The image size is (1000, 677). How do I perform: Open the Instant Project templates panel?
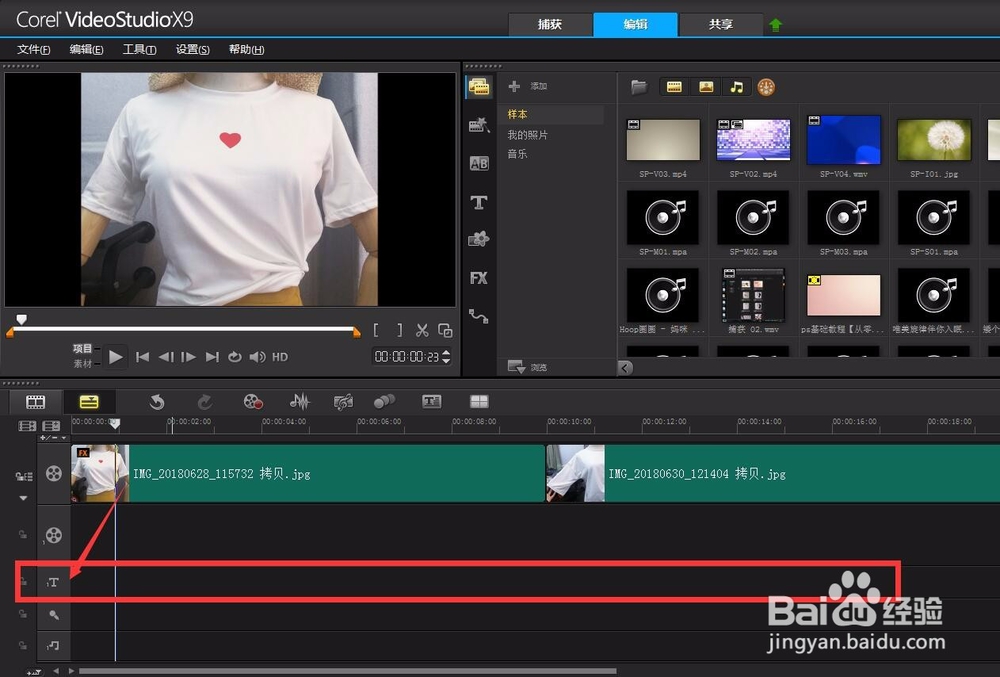coord(478,124)
